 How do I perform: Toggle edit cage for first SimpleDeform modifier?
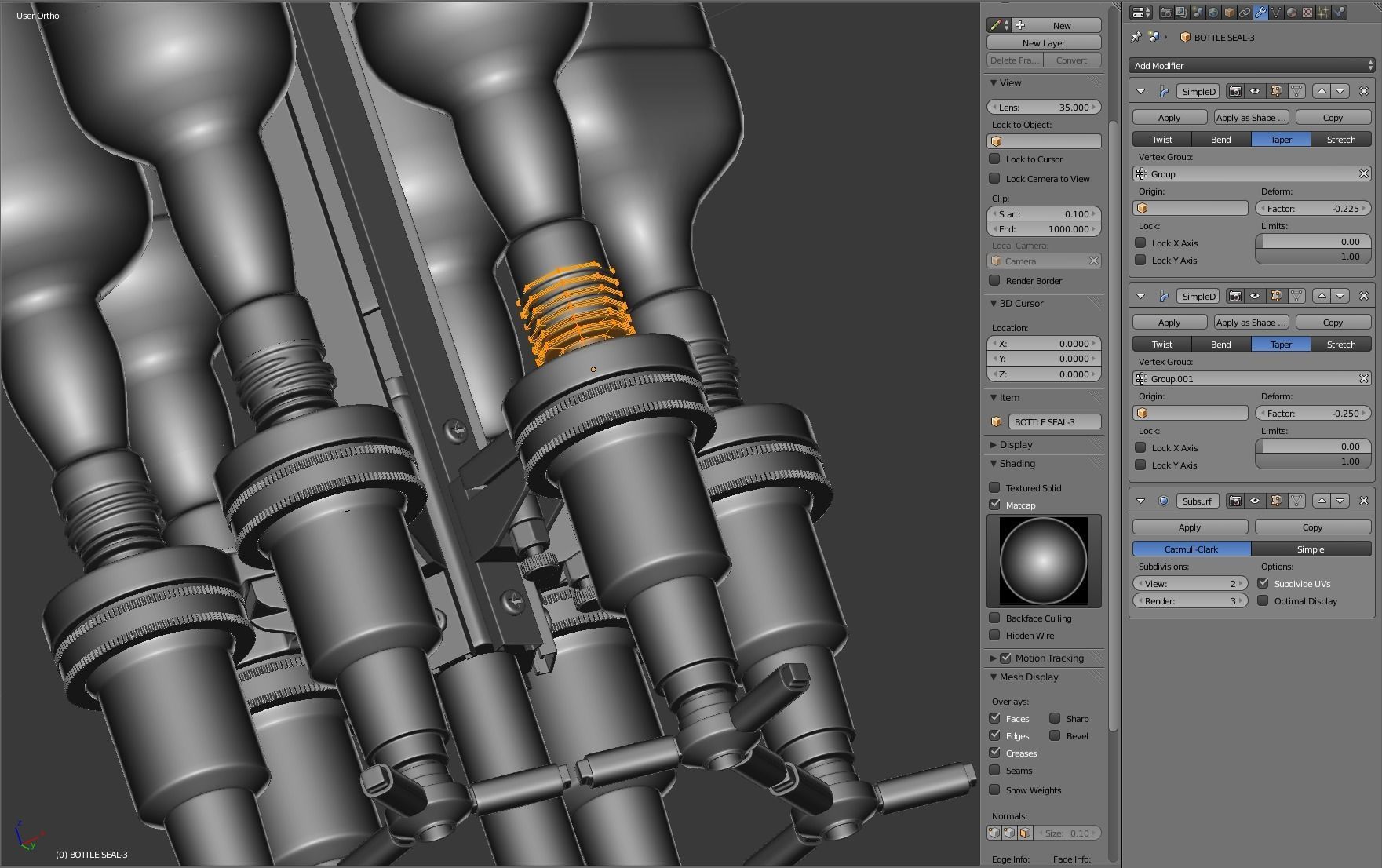pos(1296,92)
